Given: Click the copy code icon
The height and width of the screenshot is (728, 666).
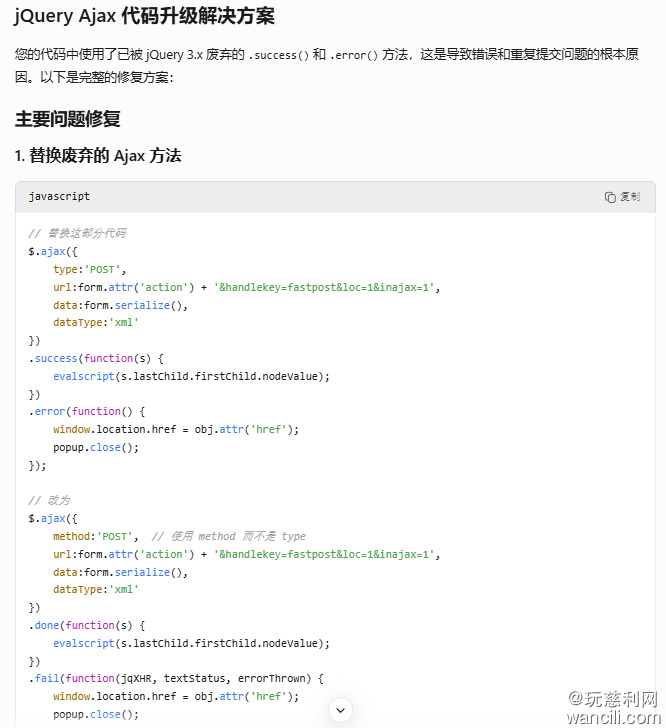Looking at the screenshot, I should [x=610, y=197].
